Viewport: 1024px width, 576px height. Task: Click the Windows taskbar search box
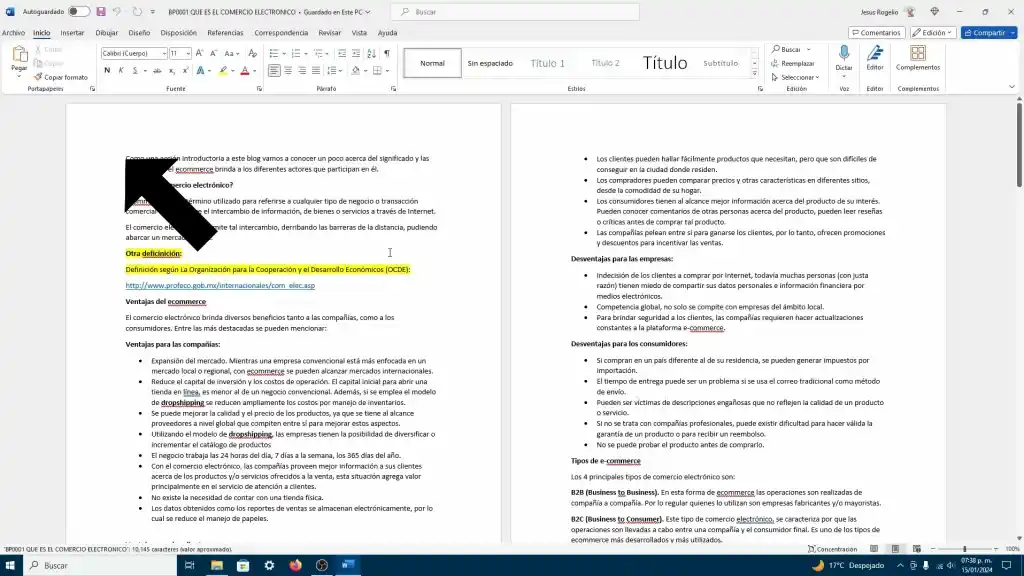pyautogui.click(x=100, y=566)
